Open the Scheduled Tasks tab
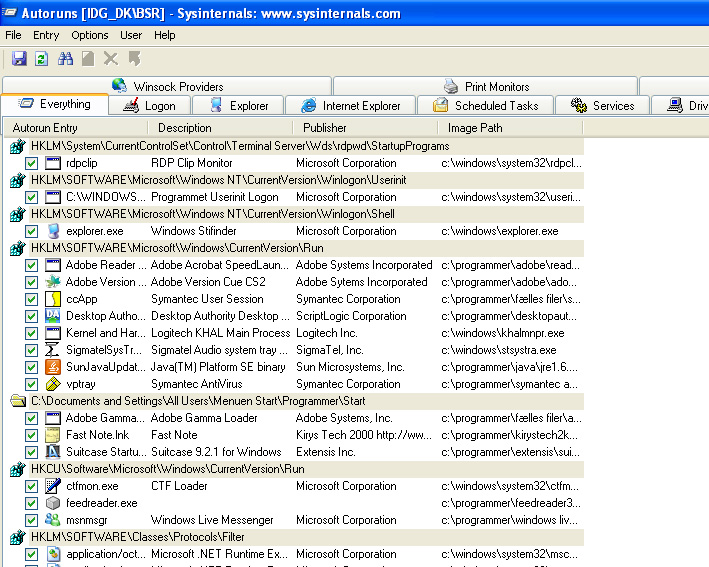 (485, 105)
